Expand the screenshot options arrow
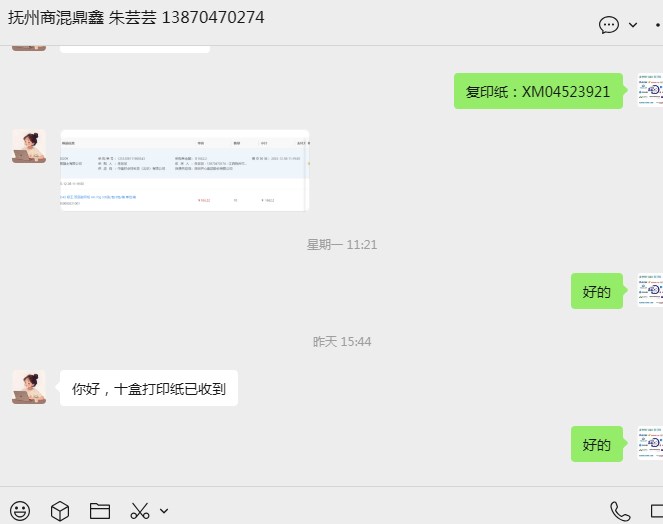This screenshot has height=524, width=663. click(x=164, y=511)
